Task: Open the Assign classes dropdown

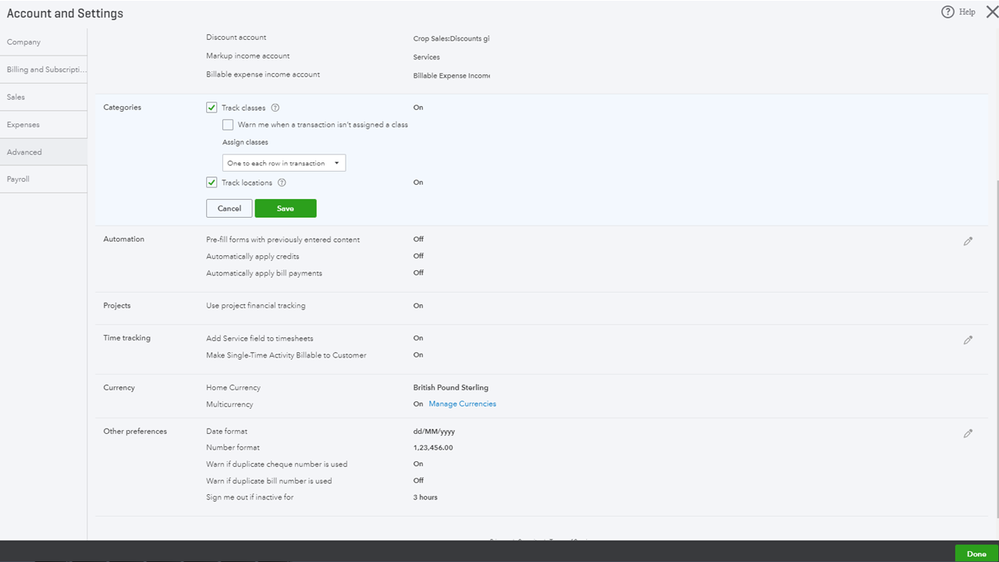Action: [x=284, y=163]
